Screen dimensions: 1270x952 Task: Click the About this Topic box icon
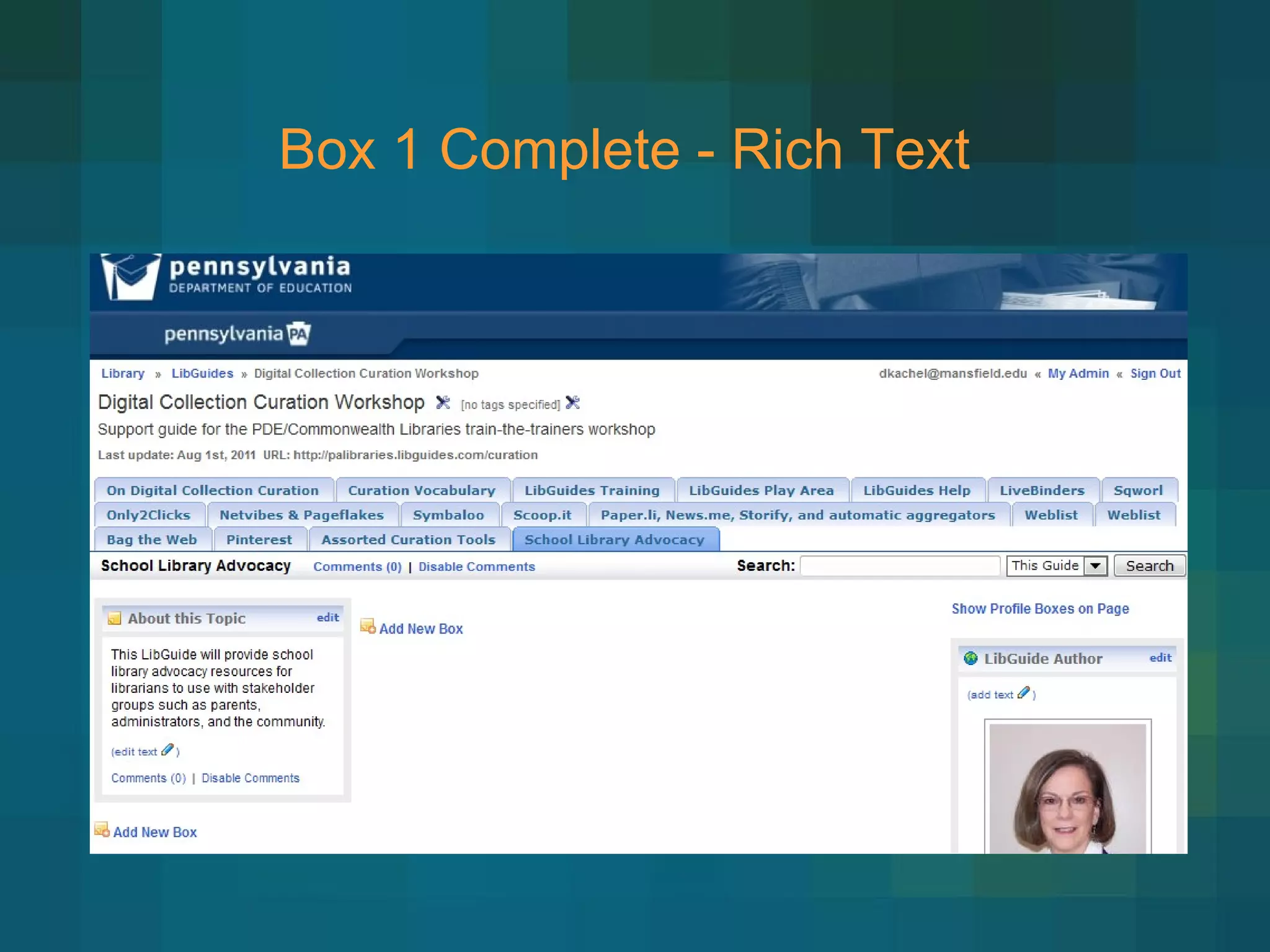115,619
